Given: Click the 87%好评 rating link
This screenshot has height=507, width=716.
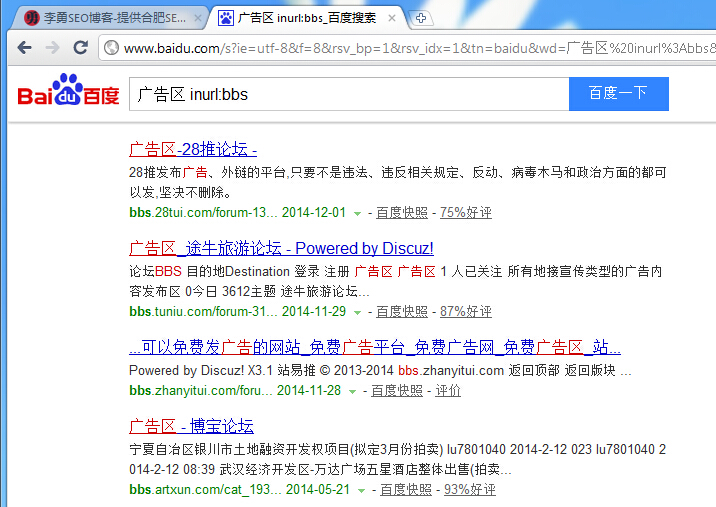Looking at the screenshot, I should coord(466,312).
